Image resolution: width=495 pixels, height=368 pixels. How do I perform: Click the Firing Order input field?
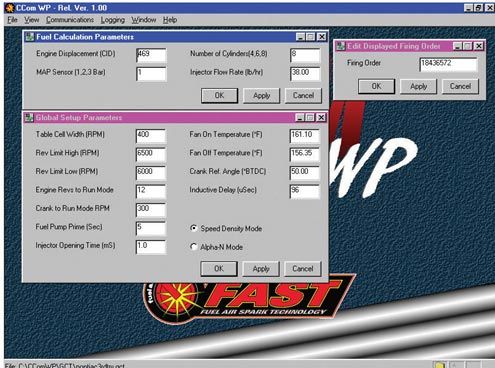448,64
